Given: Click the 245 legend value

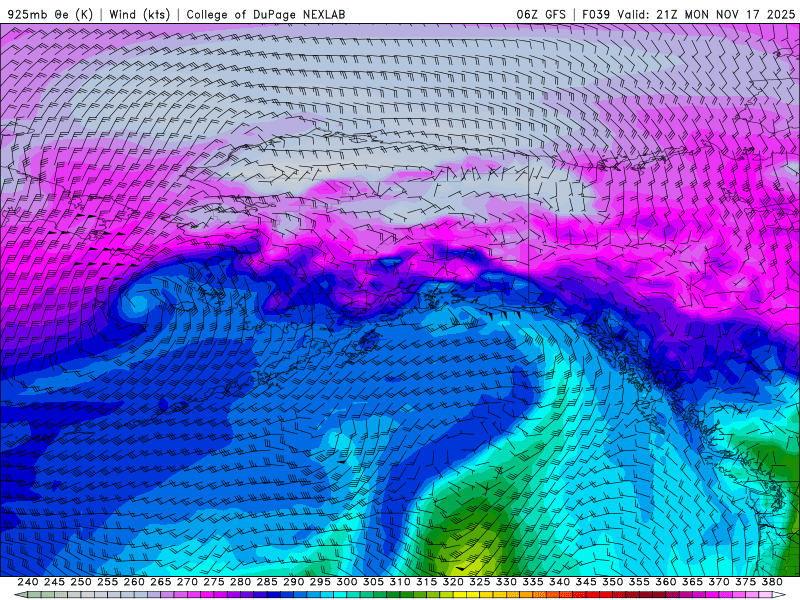Looking at the screenshot, I should coord(54,582).
